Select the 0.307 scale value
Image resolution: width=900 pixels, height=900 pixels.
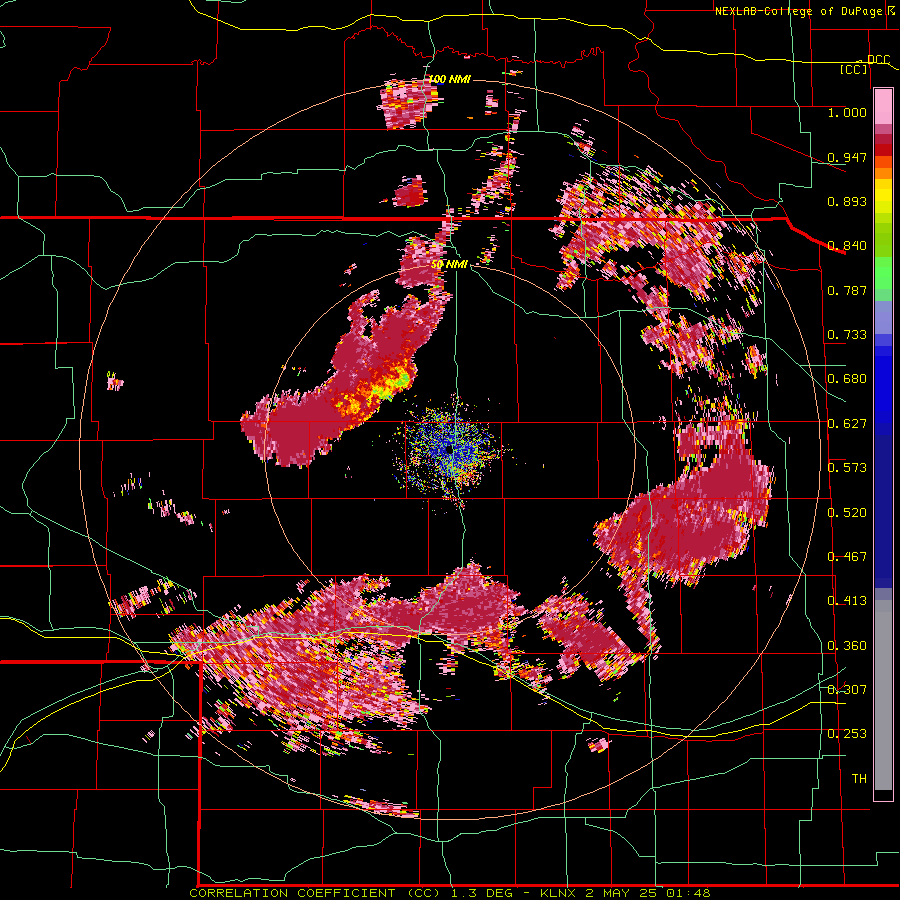coord(847,689)
